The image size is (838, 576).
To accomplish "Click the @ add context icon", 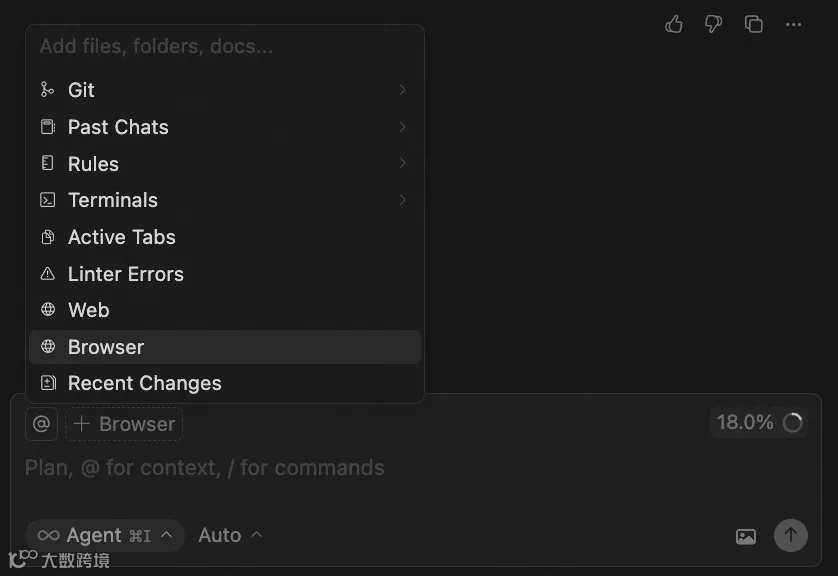I will tap(41, 424).
